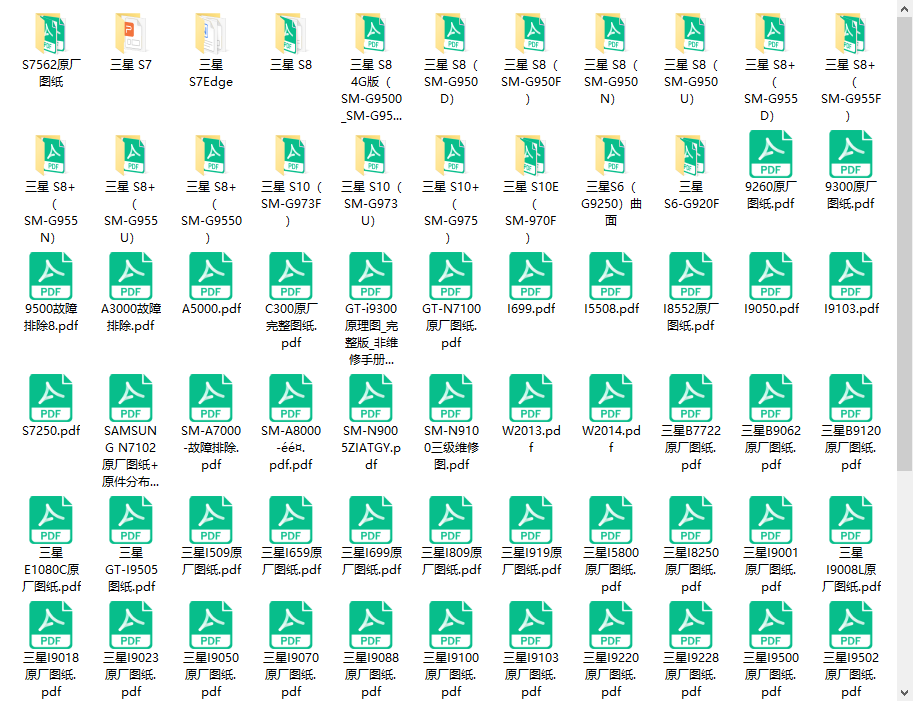This screenshot has height=701, width=913.
Task: Click the file name 三星B9062原厂图纸.pdf
Action: pyautogui.click(x=771, y=448)
